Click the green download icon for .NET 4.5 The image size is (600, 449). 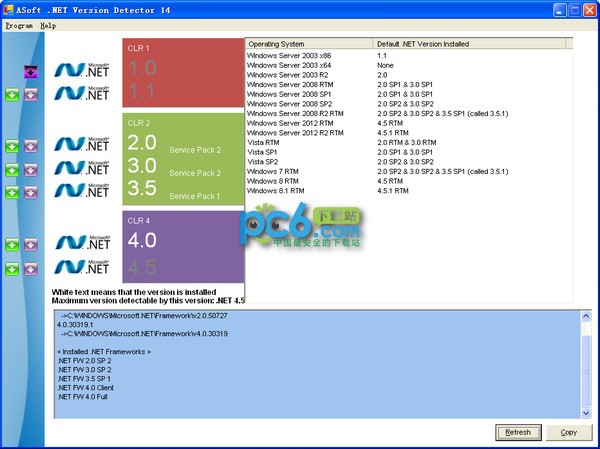click(x=12, y=269)
